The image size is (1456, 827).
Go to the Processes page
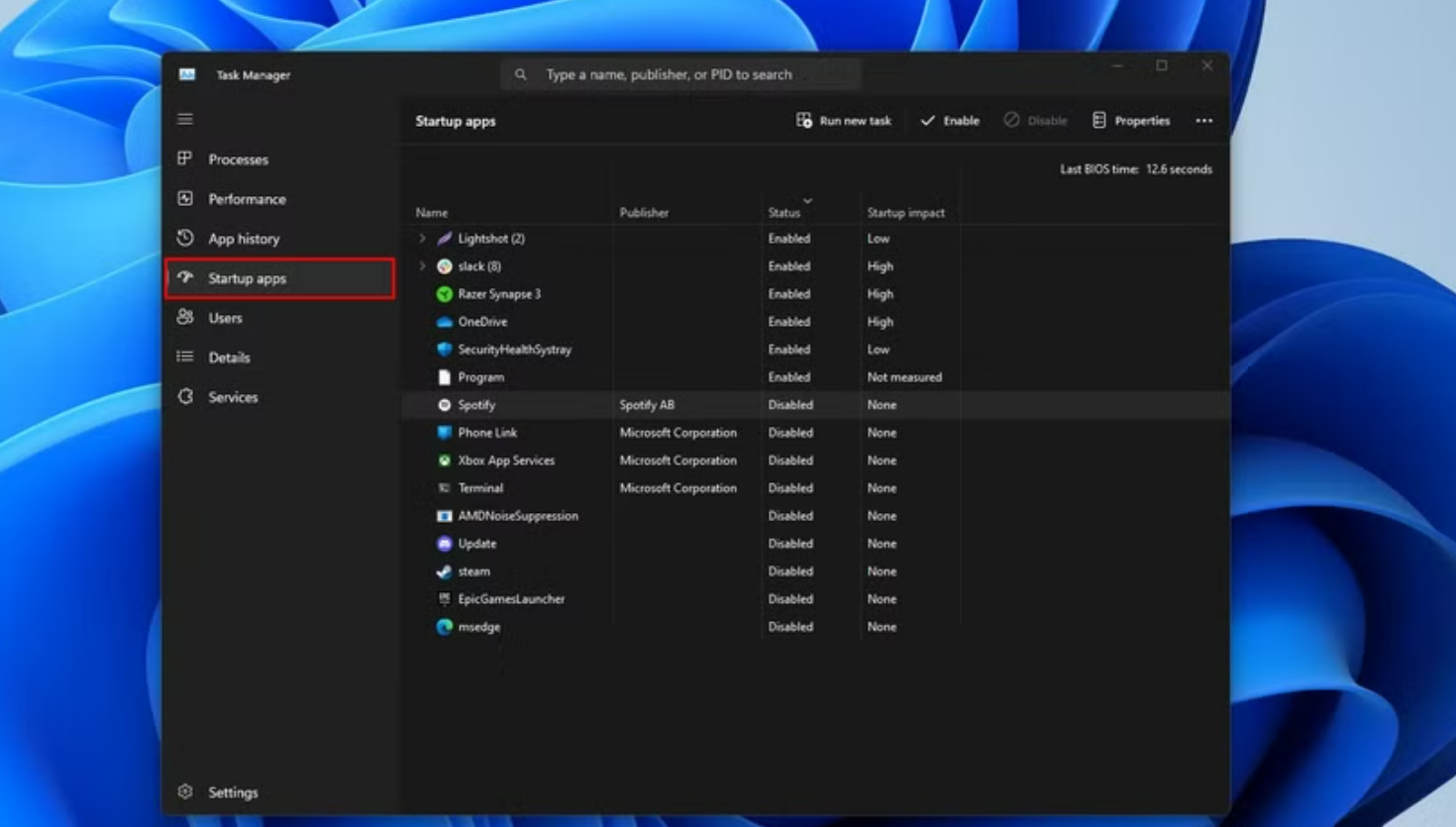(x=280, y=159)
